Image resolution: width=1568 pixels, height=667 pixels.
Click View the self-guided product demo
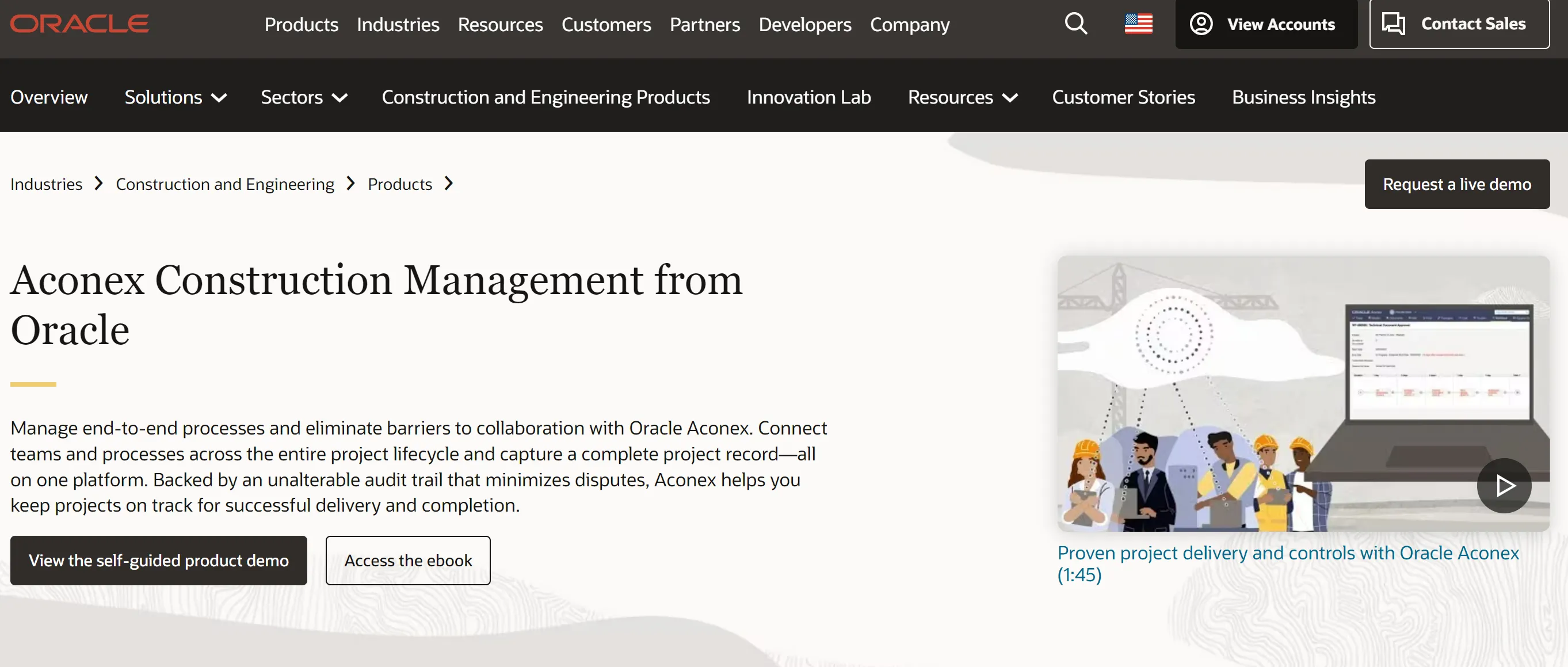158,560
